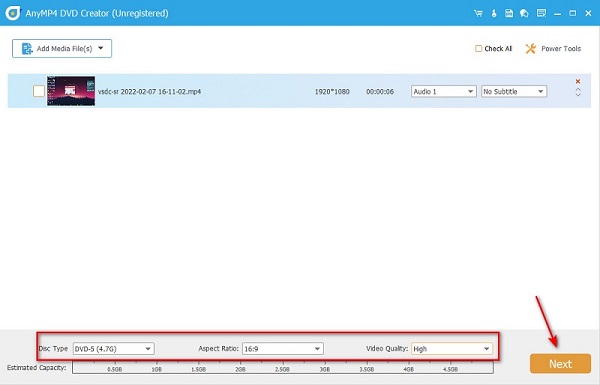The width and height of the screenshot is (600, 385).
Task: Open the support chat icon
Action: point(524,13)
